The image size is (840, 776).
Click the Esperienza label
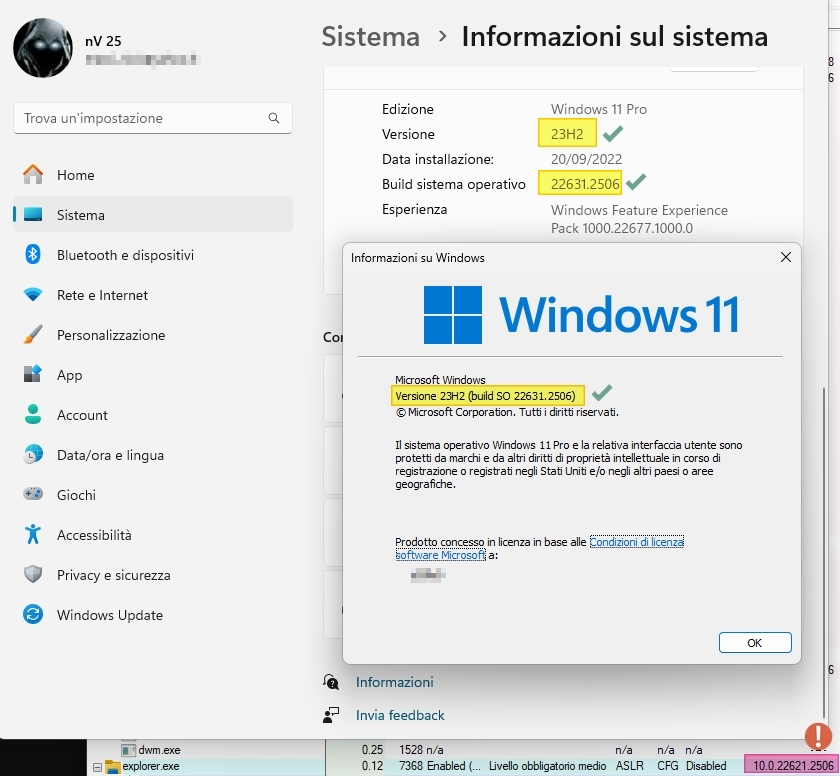415,209
